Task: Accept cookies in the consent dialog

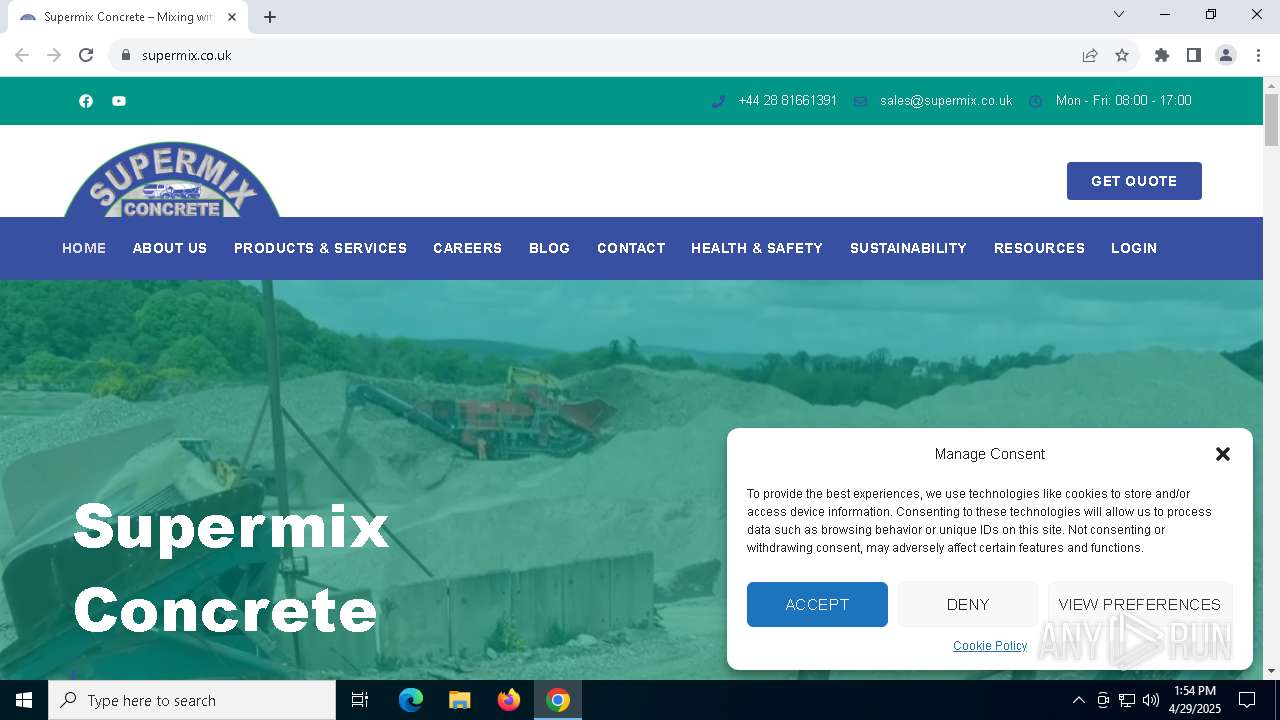Action: [817, 604]
